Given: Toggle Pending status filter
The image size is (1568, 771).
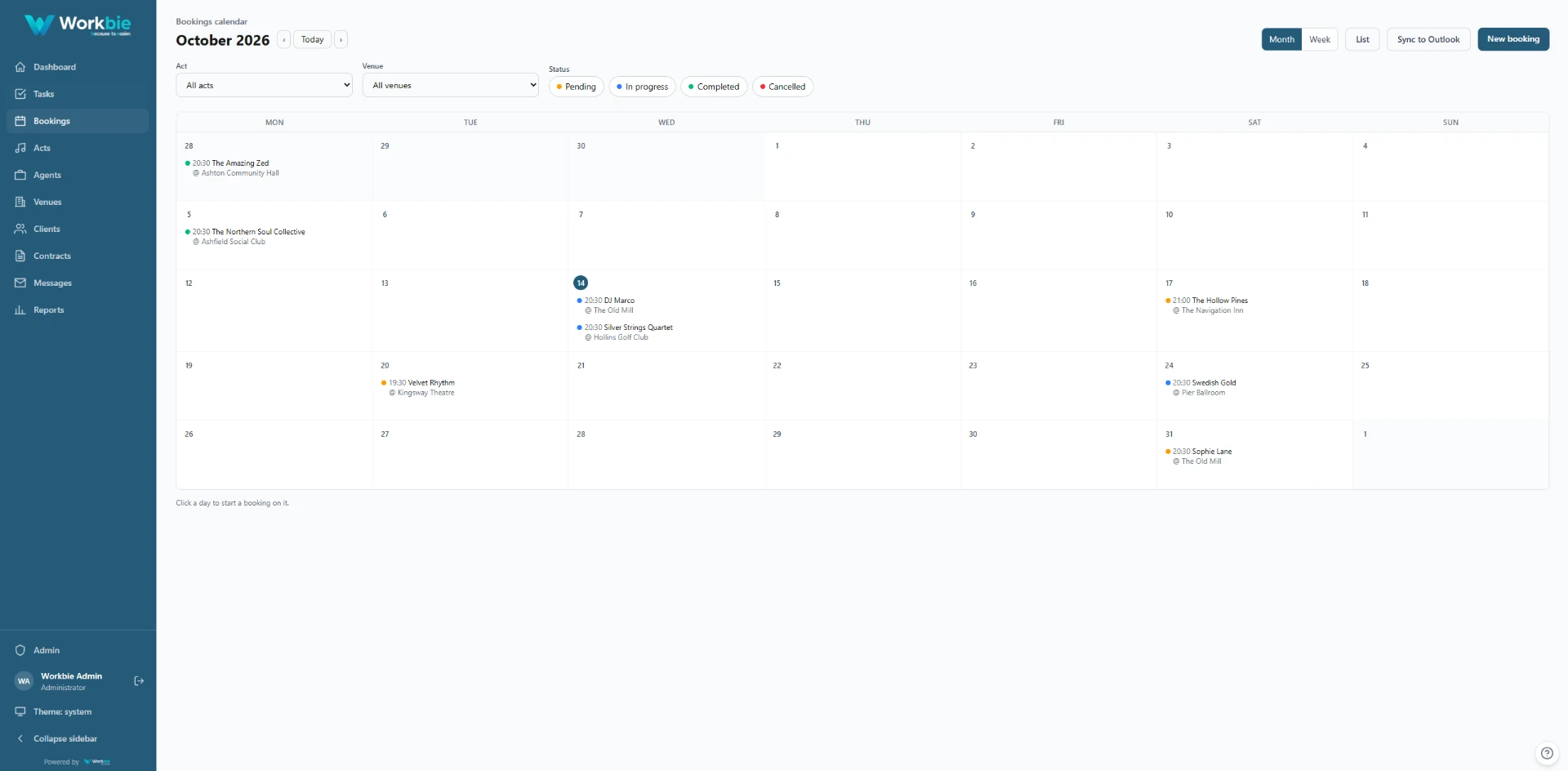Looking at the screenshot, I should pos(577,87).
